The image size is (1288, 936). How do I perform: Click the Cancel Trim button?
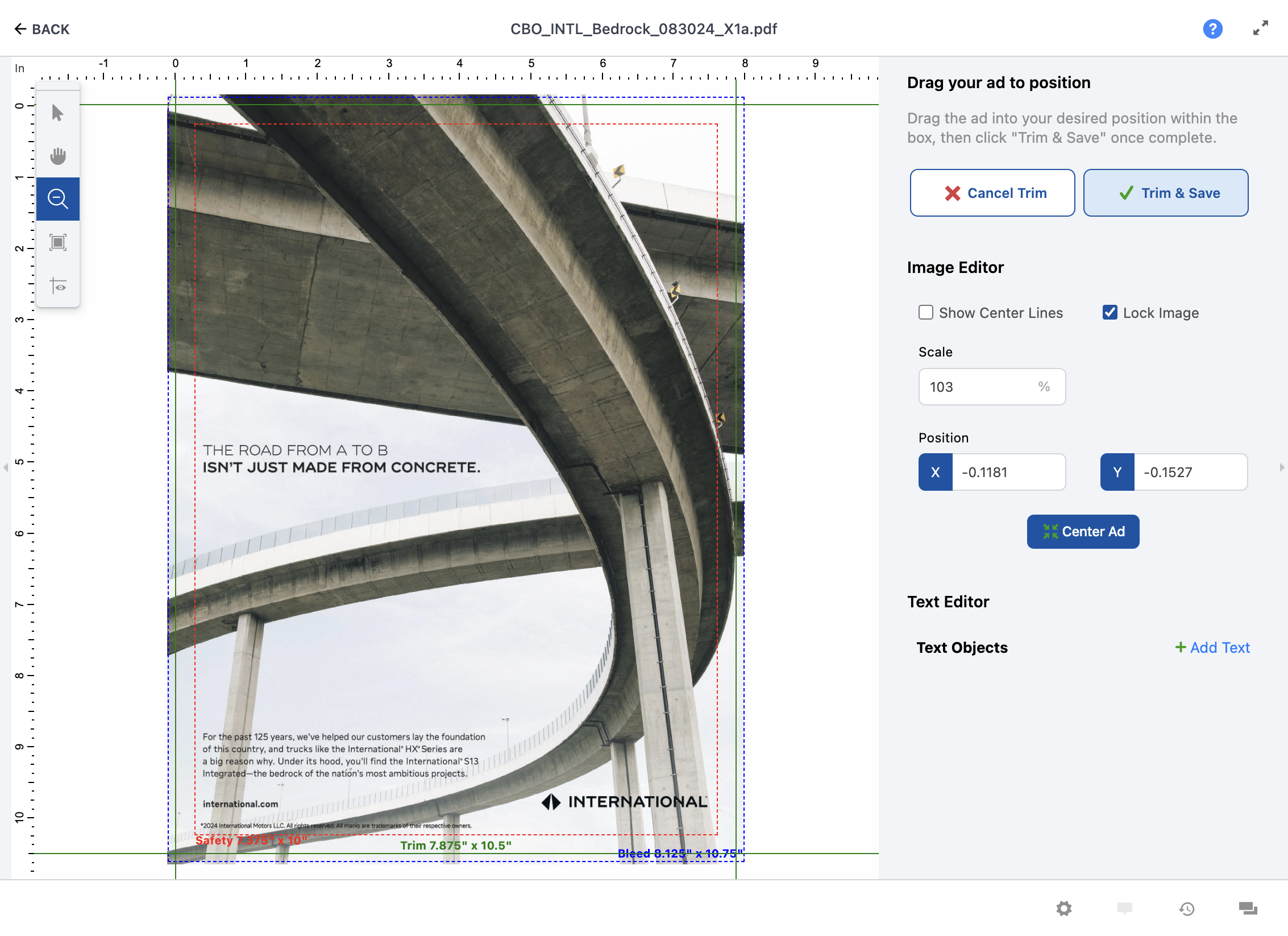[x=992, y=193]
